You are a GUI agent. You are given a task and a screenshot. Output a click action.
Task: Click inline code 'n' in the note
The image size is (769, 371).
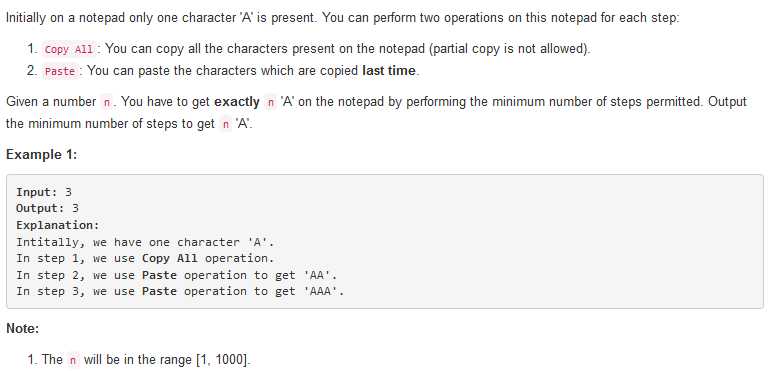73,360
